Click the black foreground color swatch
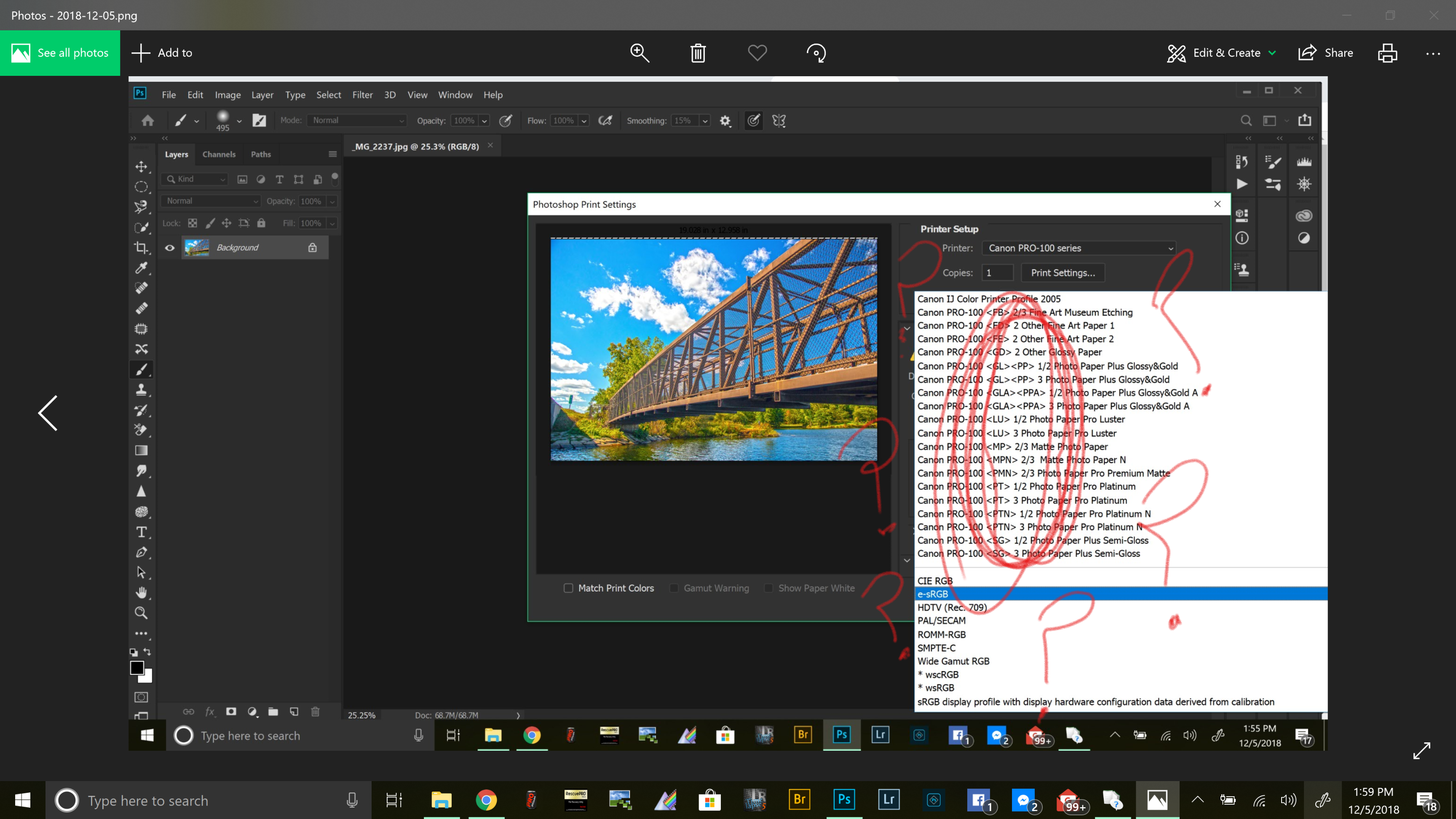This screenshot has width=1456, height=819. pyautogui.click(x=136, y=667)
